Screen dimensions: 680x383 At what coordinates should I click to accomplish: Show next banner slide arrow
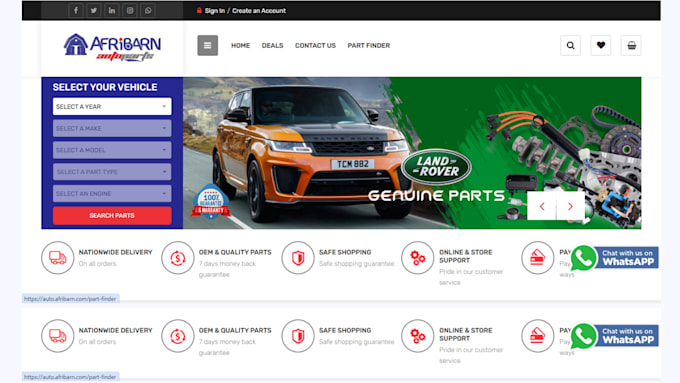[x=570, y=206]
